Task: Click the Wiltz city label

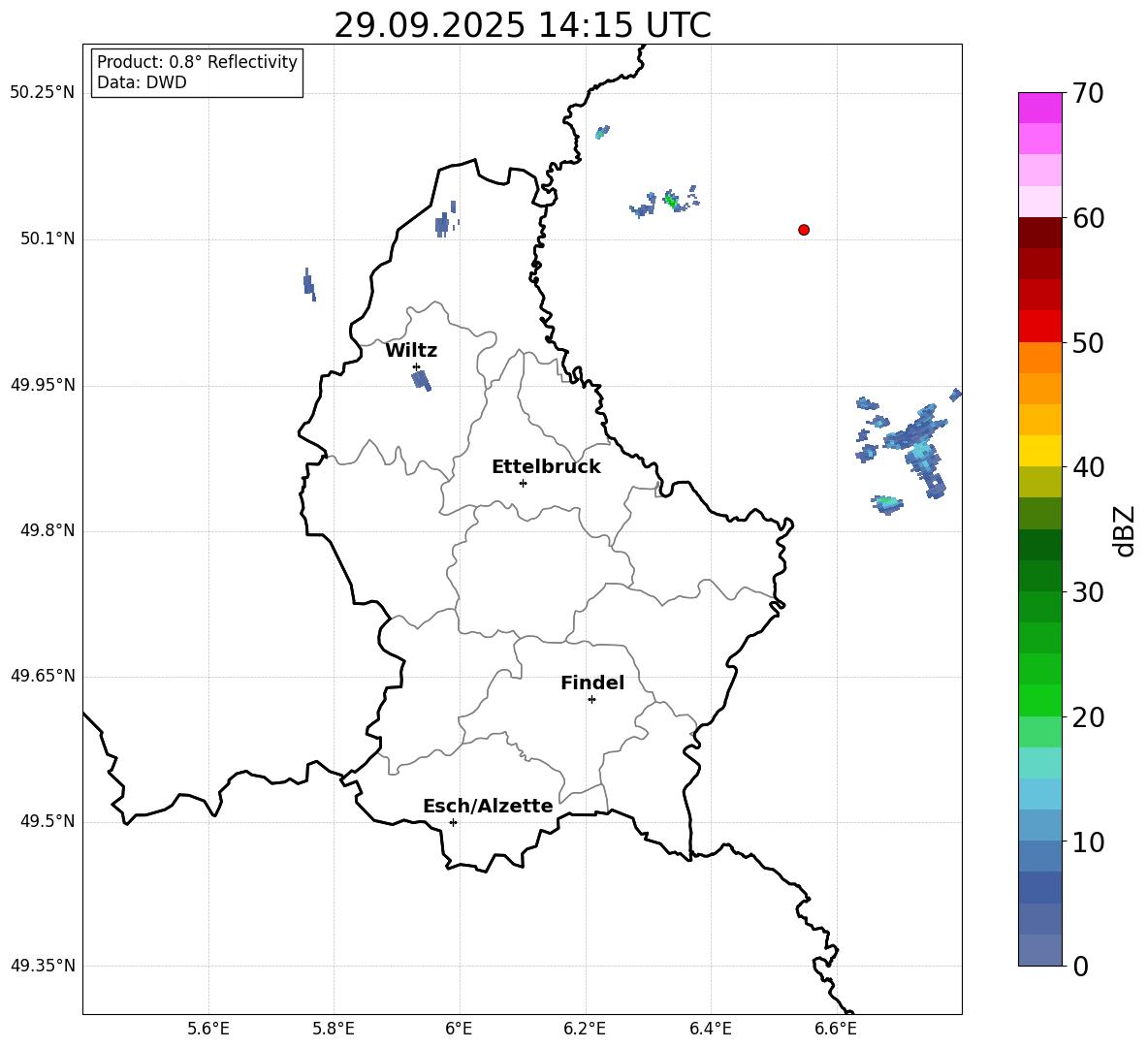Action: pyautogui.click(x=411, y=351)
